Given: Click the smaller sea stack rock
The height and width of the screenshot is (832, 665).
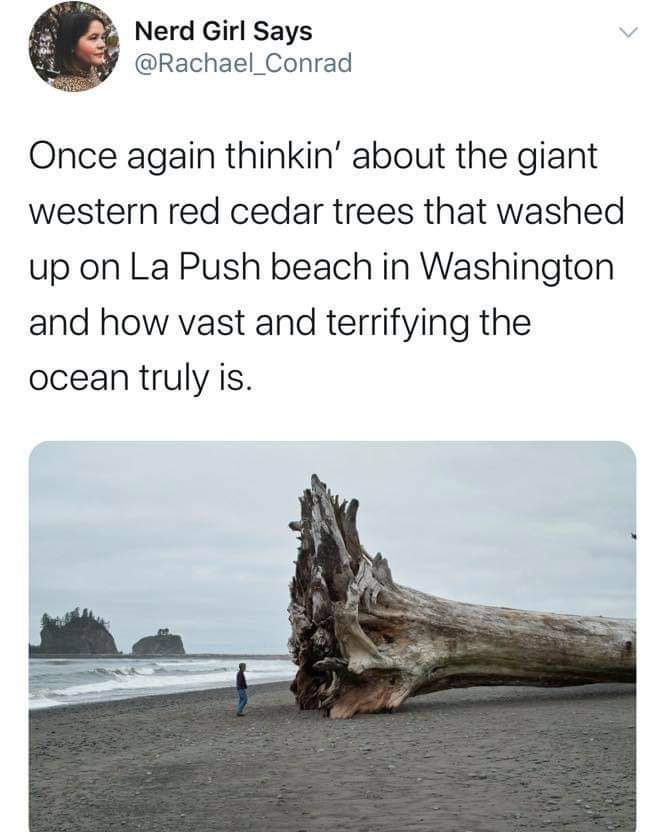Looking at the screenshot, I should [x=158, y=643].
